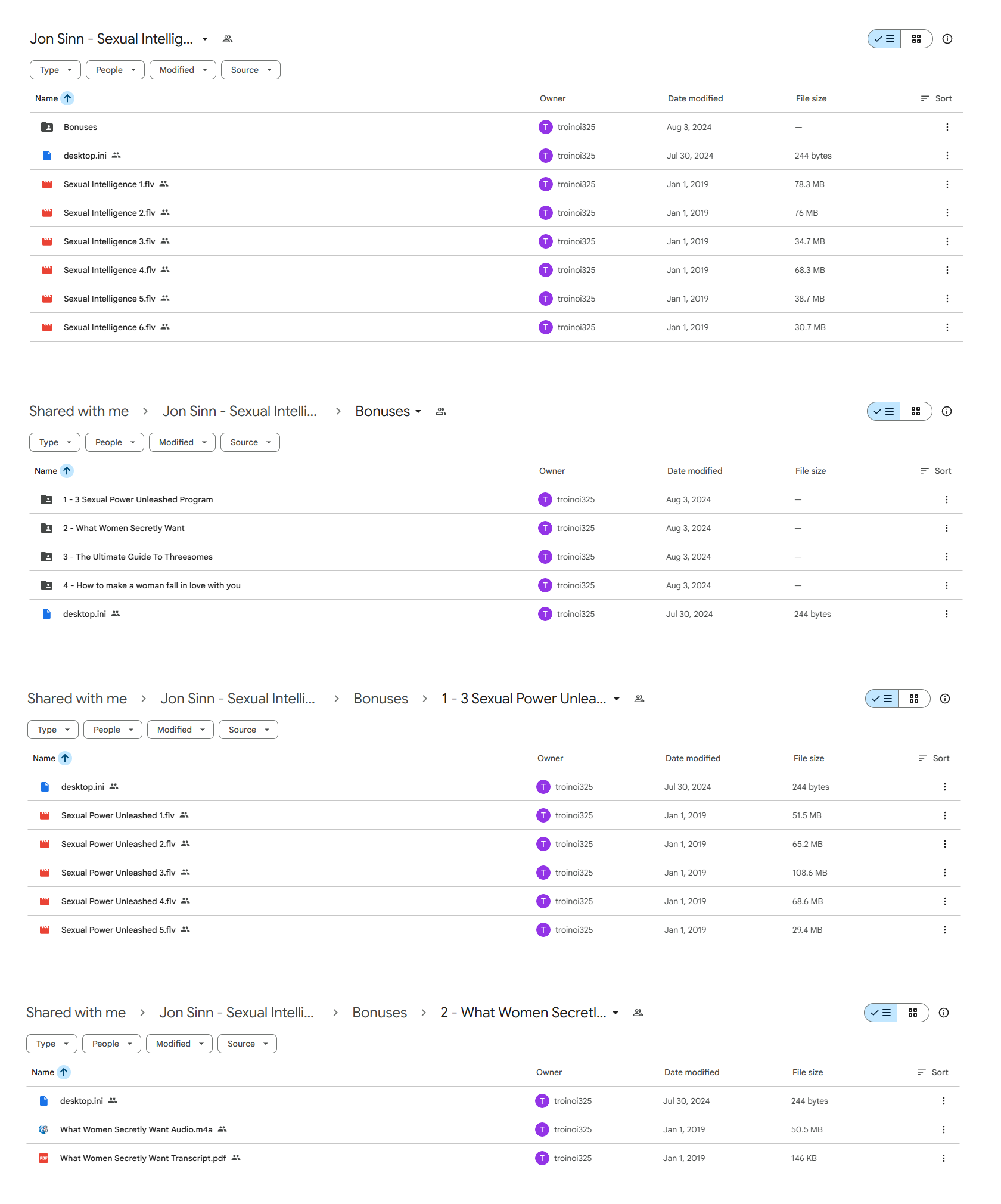Screen dimensions: 1001x1204
Task: Click Name column header in Bonuses panel
Action: [x=46, y=471]
